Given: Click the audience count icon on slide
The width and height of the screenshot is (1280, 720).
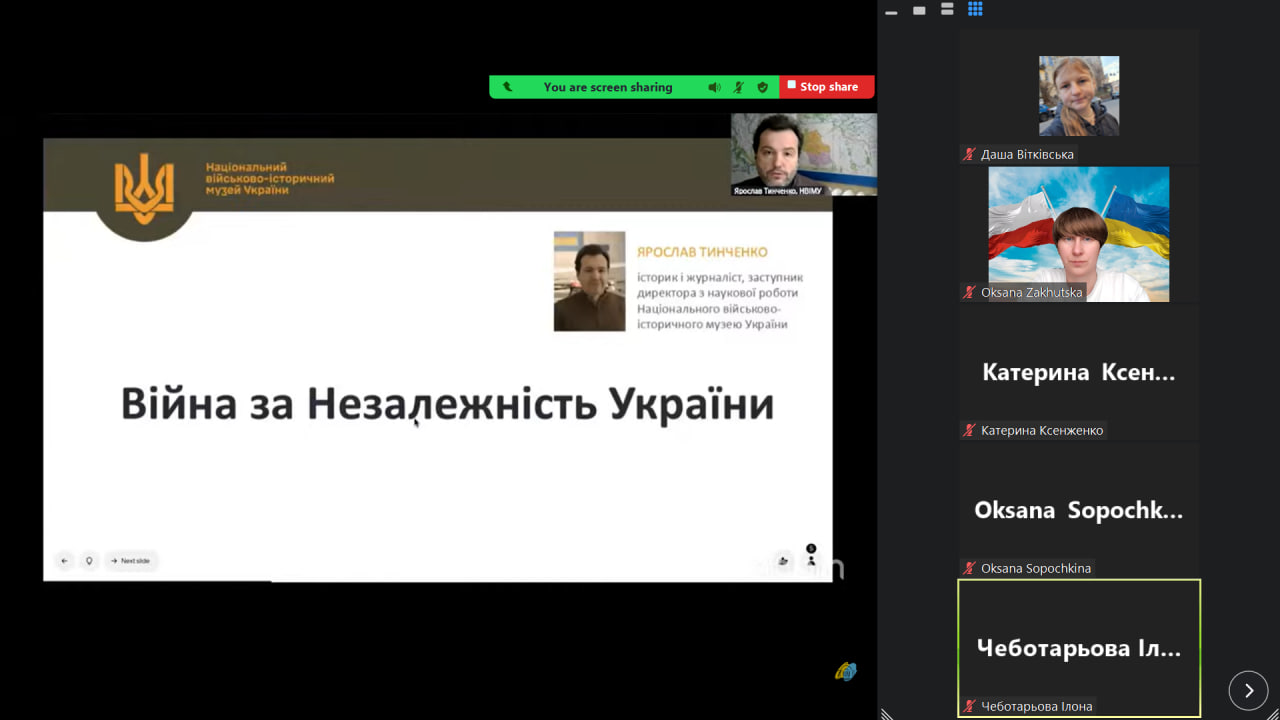Looking at the screenshot, I should [811, 560].
